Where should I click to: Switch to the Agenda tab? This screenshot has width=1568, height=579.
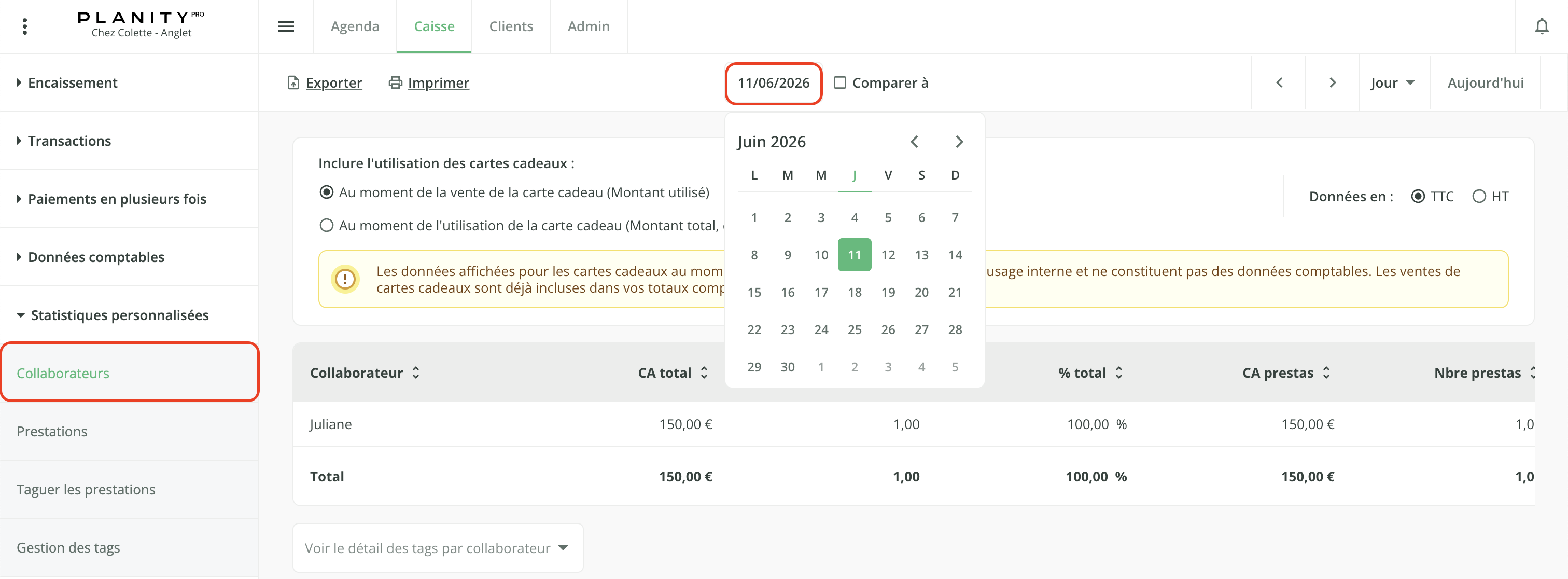click(355, 26)
